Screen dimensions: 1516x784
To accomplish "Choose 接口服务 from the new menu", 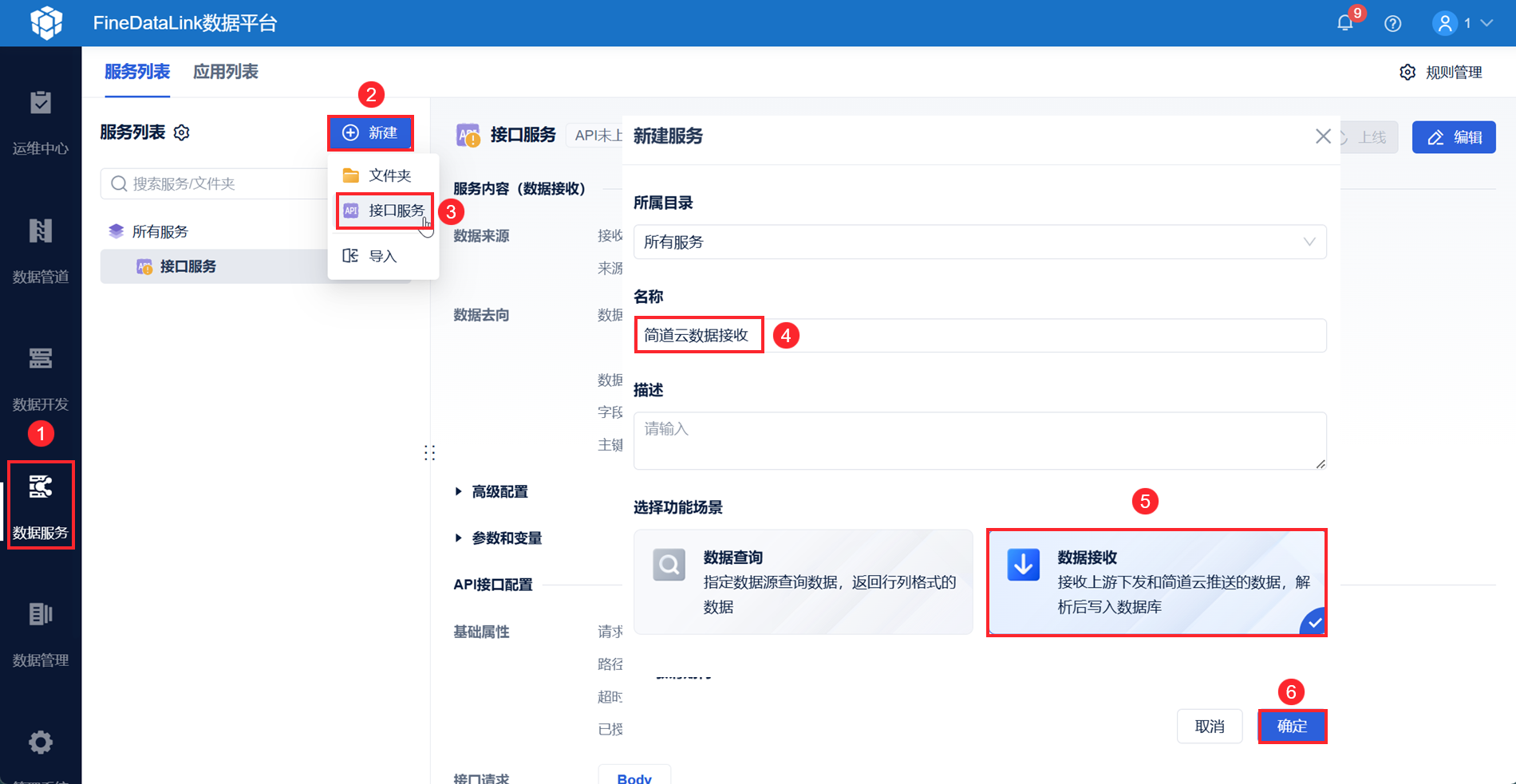I will click(x=385, y=211).
